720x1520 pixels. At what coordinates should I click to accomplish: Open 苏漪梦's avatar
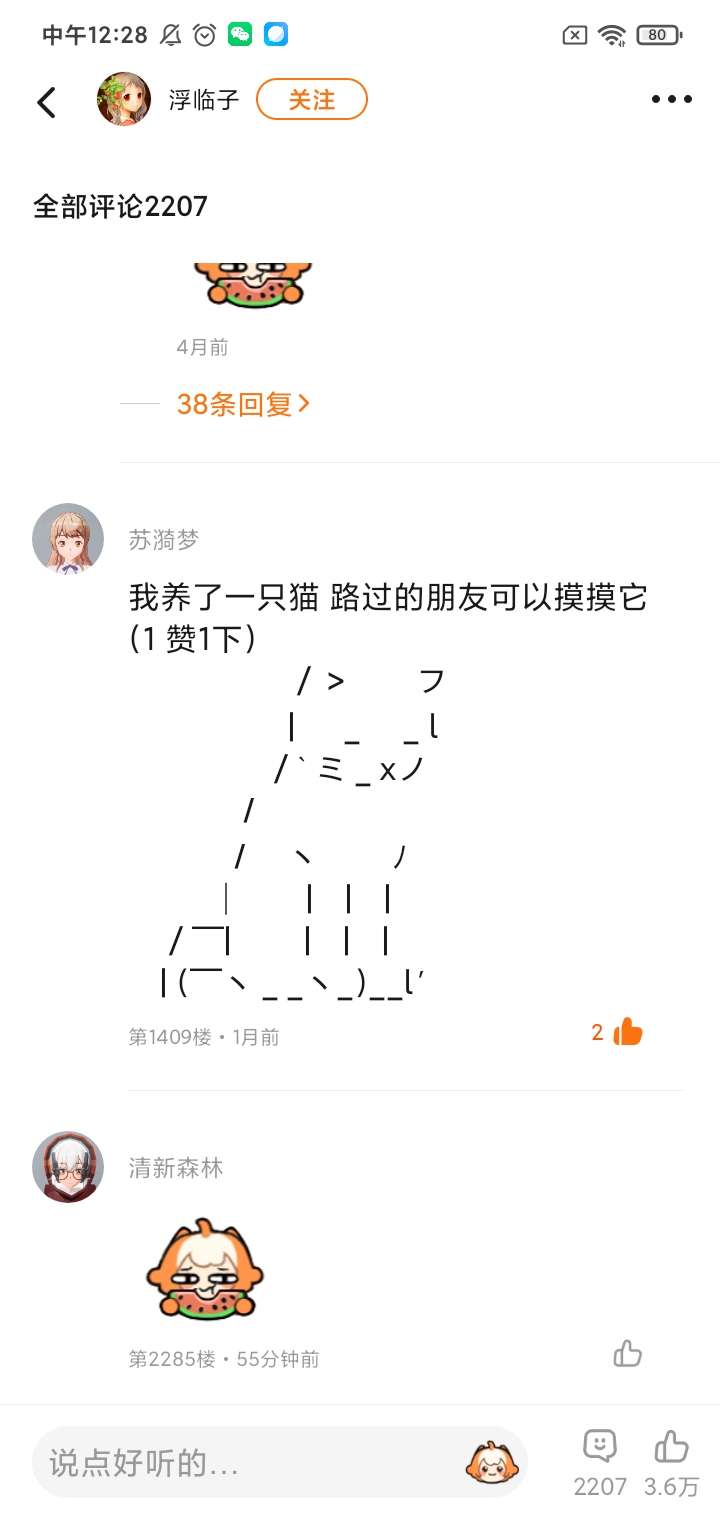pyautogui.click(x=68, y=539)
